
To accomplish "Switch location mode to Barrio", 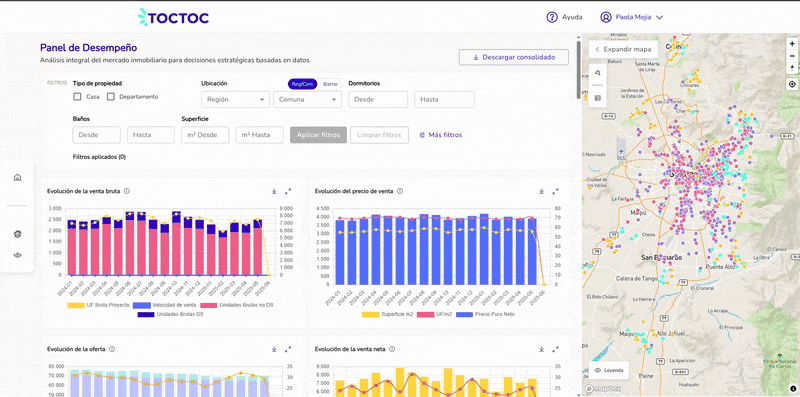I will 330,84.
